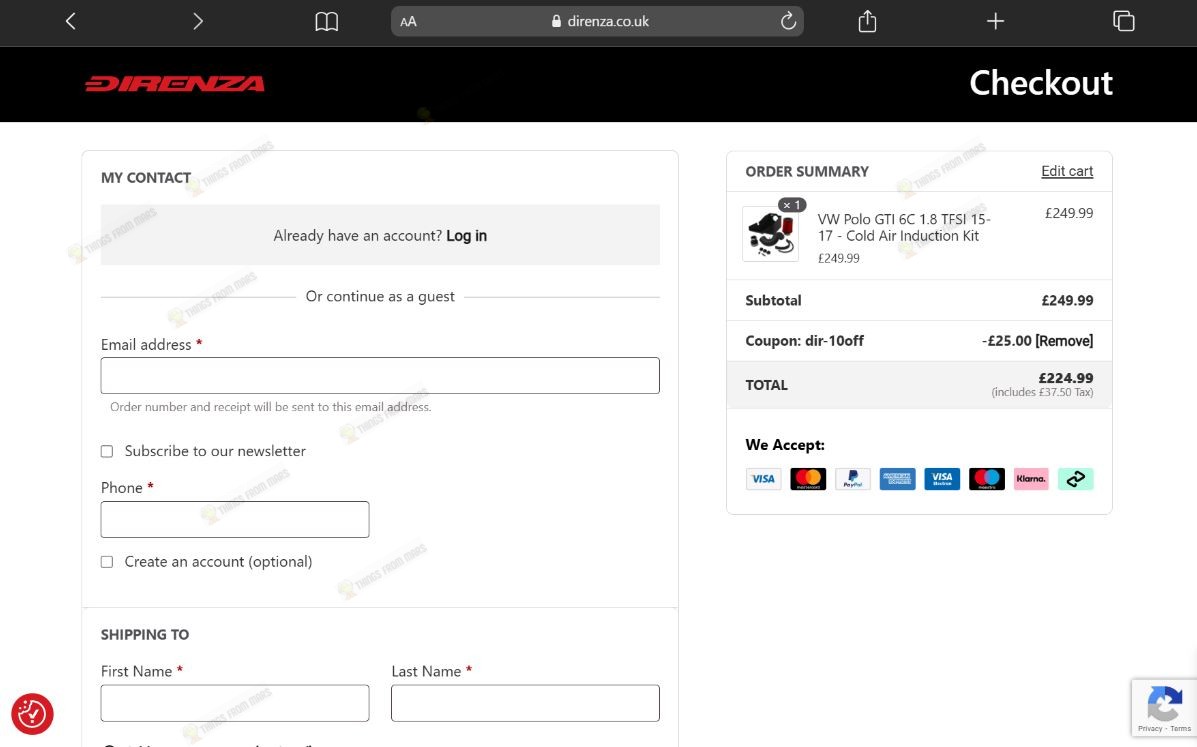Viewport: 1197px width, 747px height.
Task: Open the Safari bookmarks book icon
Action: click(x=327, y=21)
